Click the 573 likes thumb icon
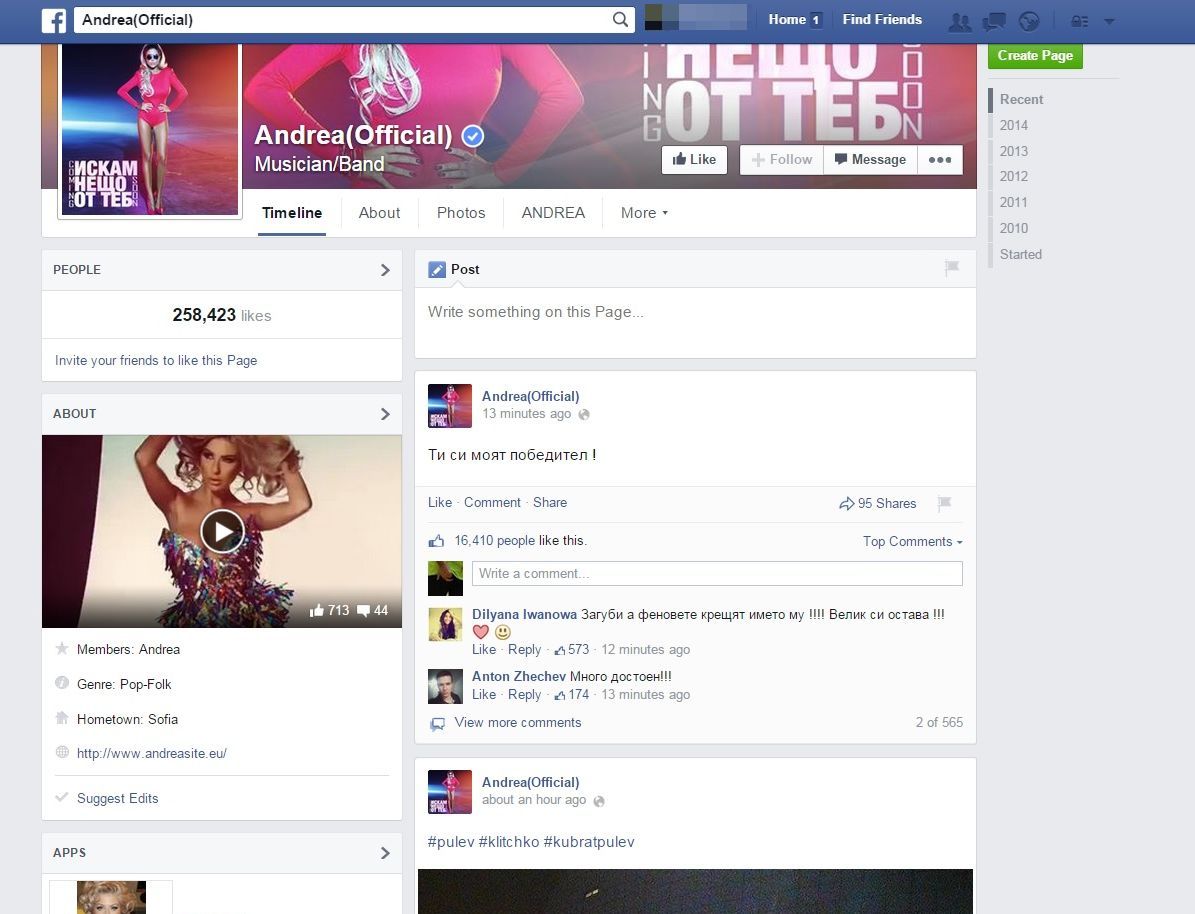This screenshot has height=914, width=1195. click(x=560, y=650)
